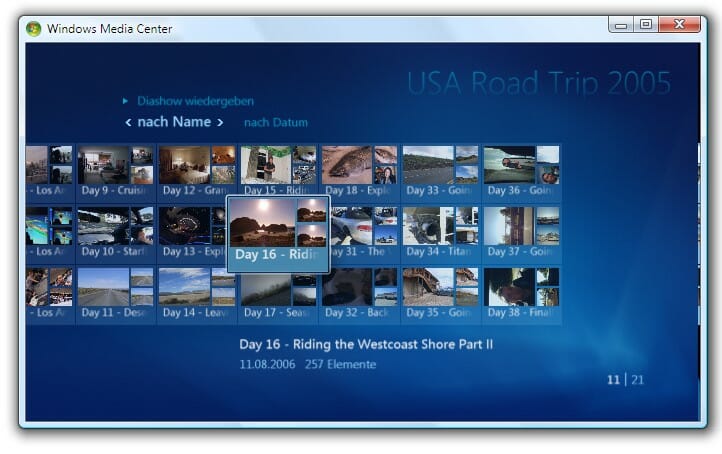Select the nach Name sort option
722x454 pixels.
tap(174, 122)
